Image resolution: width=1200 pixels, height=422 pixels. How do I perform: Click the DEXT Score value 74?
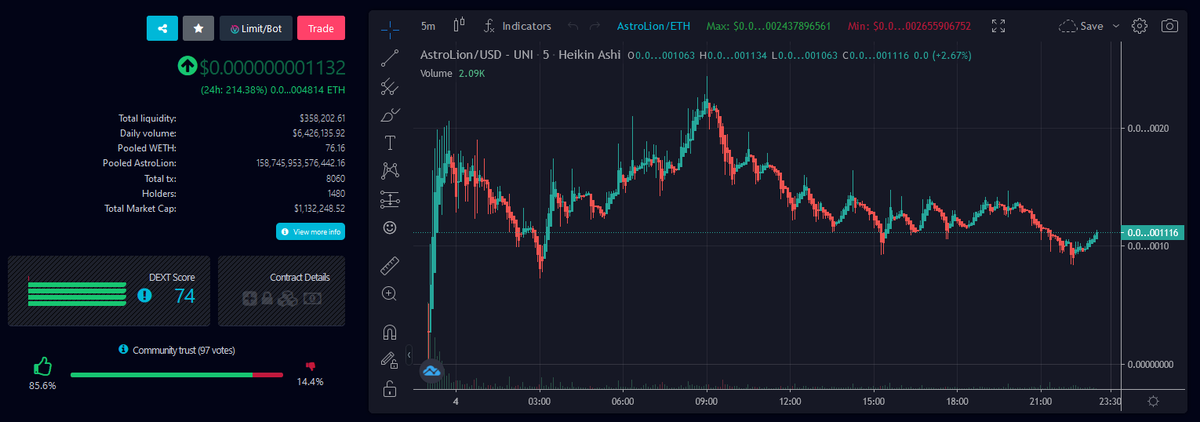pos(185,296)
